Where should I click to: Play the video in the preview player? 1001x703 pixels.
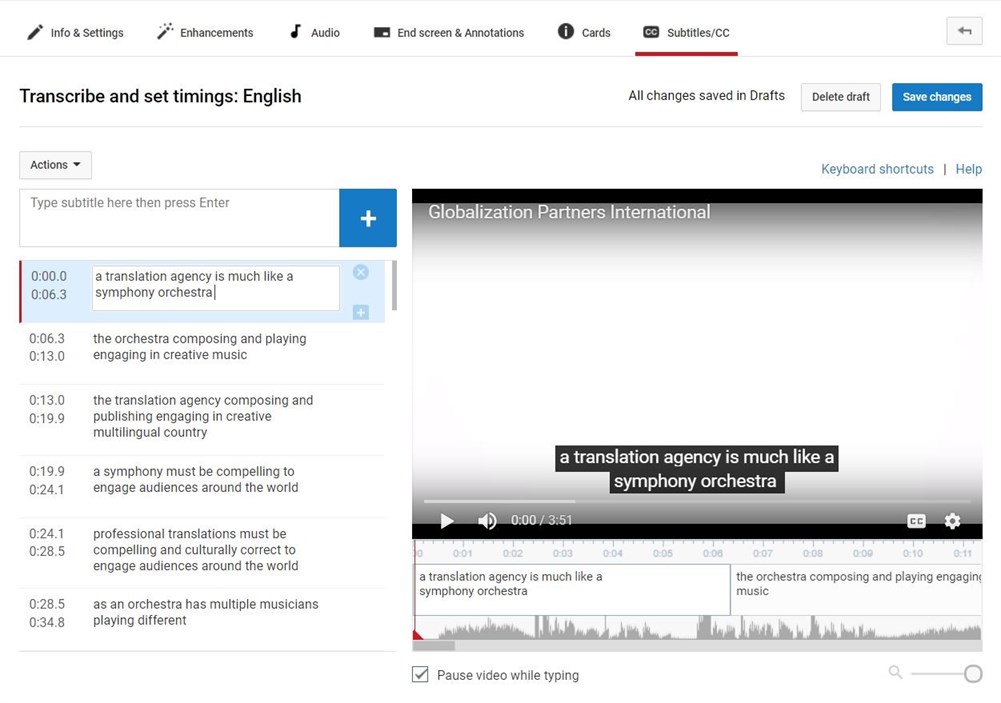pos(447,521)
